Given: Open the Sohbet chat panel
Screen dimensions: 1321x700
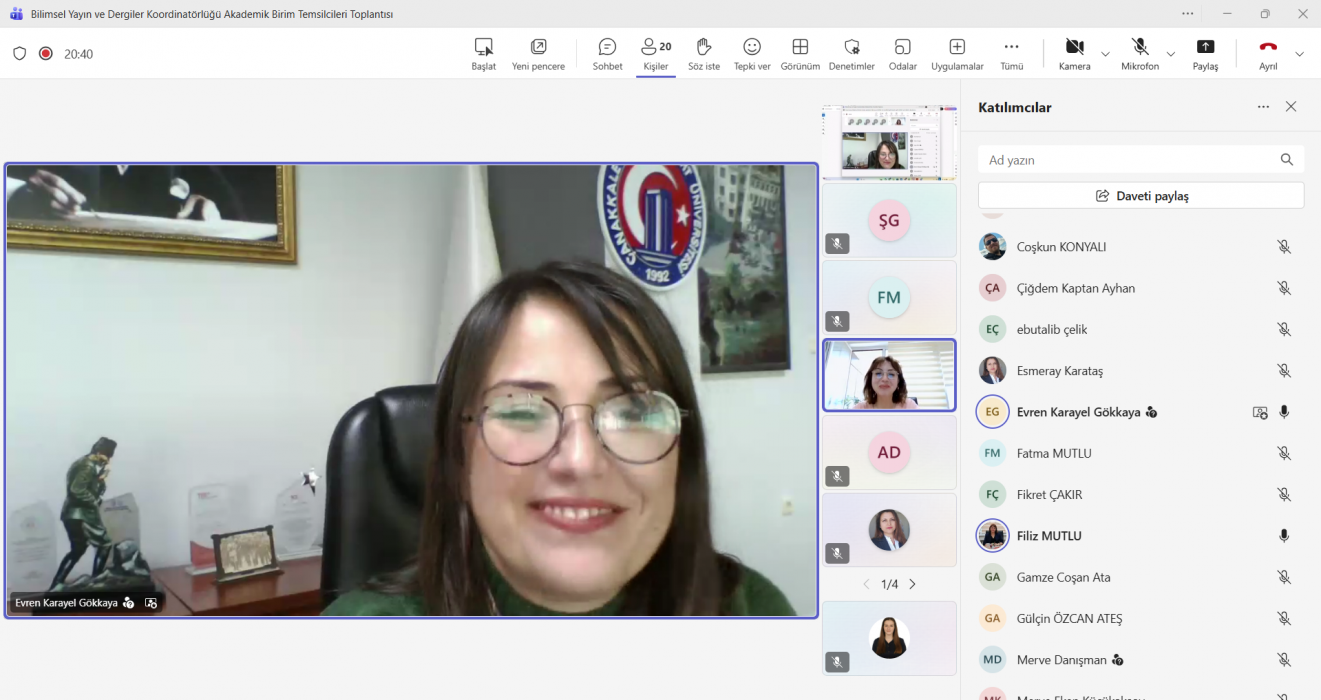Looking at the screenshot, I should pos(607,54).
